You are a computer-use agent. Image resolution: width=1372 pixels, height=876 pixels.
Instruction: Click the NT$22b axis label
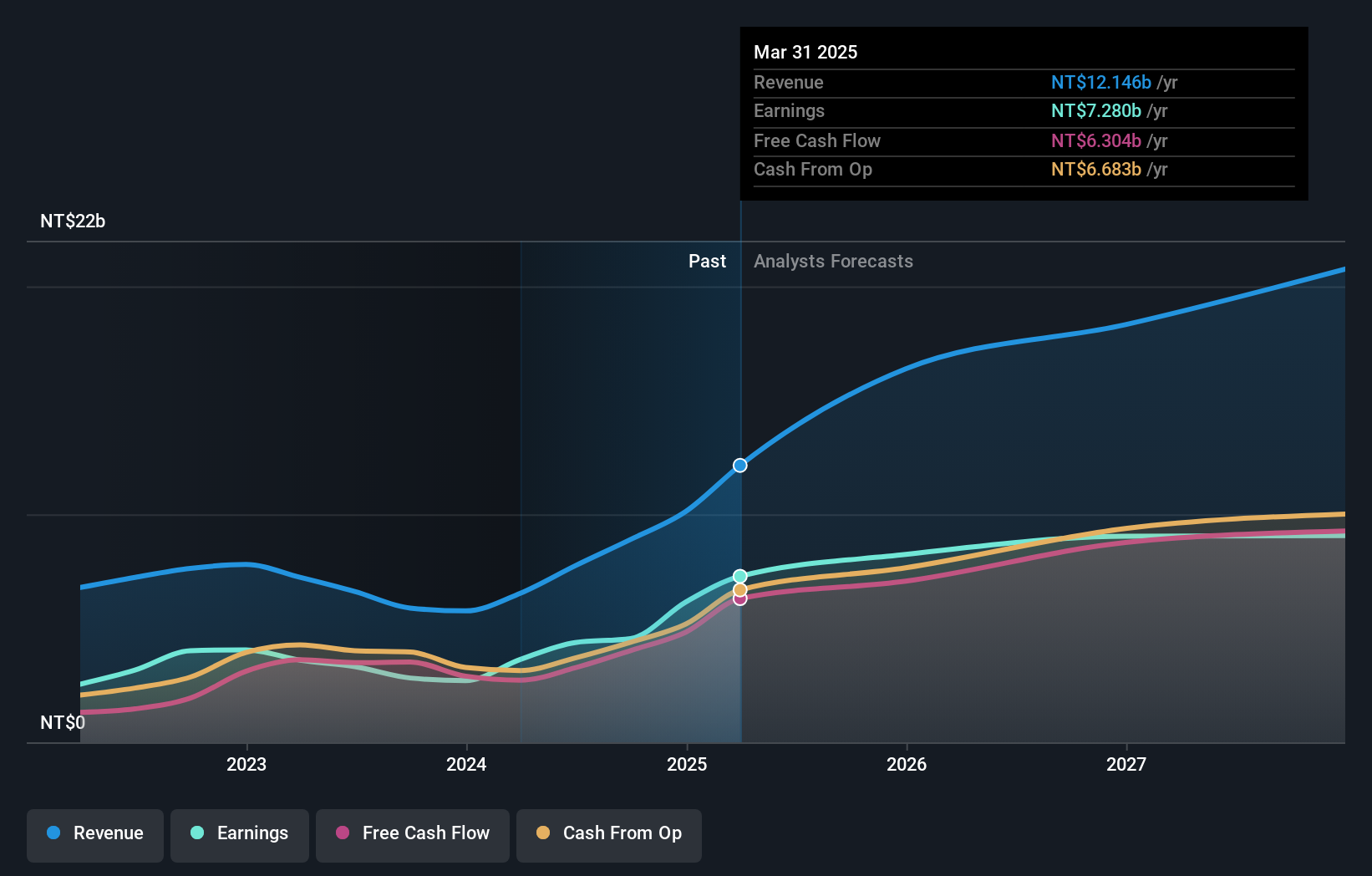[73, 221]
